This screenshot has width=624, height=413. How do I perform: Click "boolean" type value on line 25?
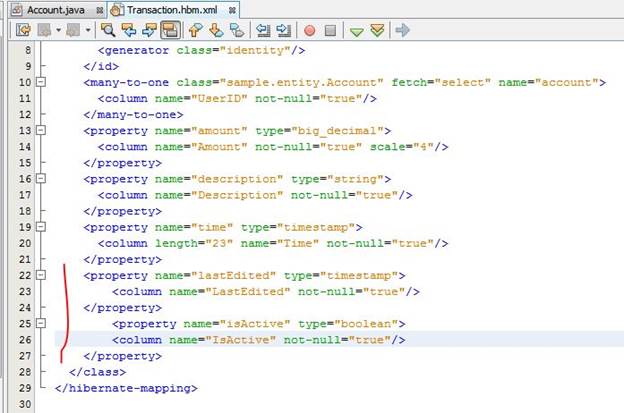point(366,324)
